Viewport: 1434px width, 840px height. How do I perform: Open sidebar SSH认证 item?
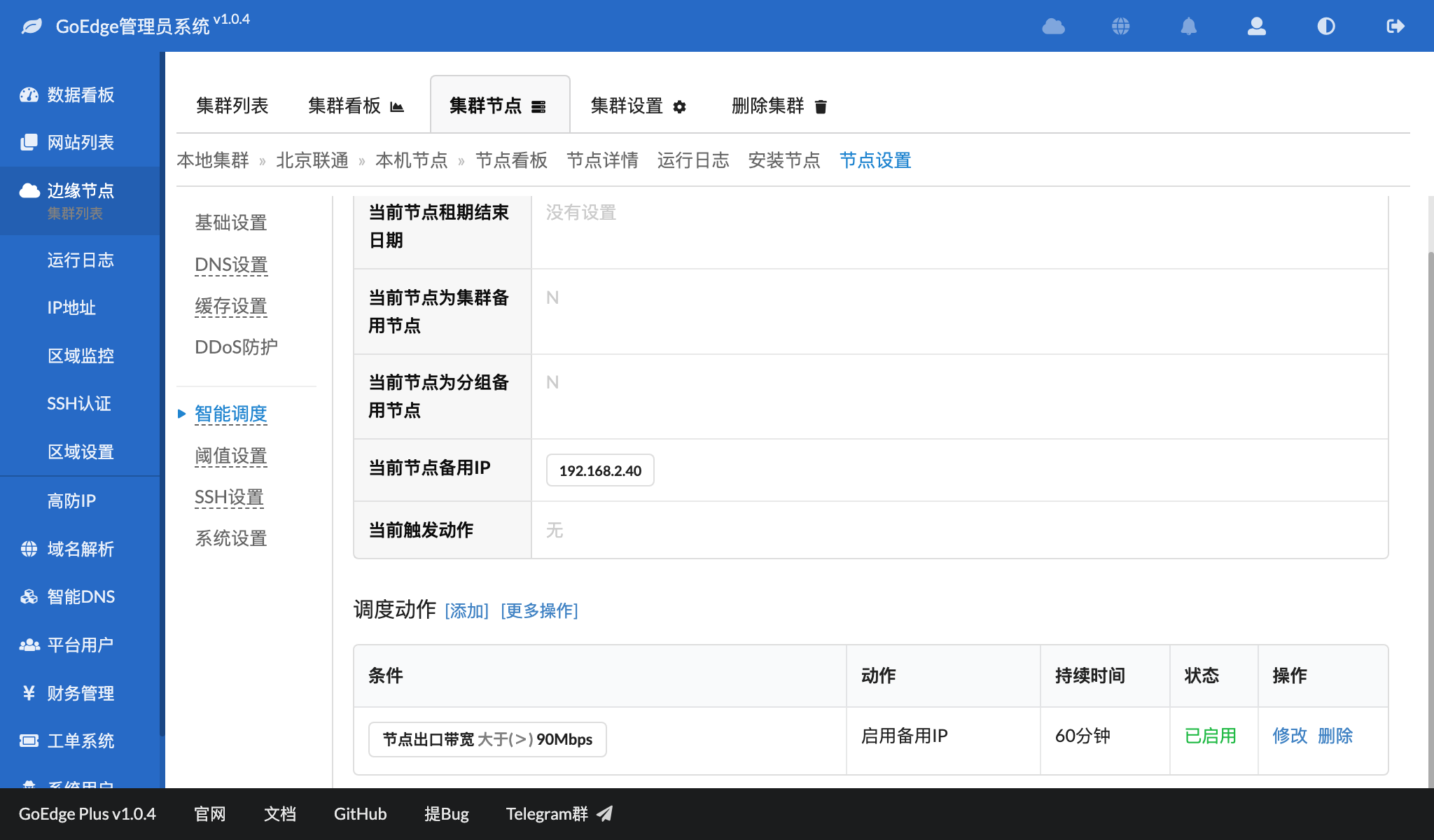point(81,404)
